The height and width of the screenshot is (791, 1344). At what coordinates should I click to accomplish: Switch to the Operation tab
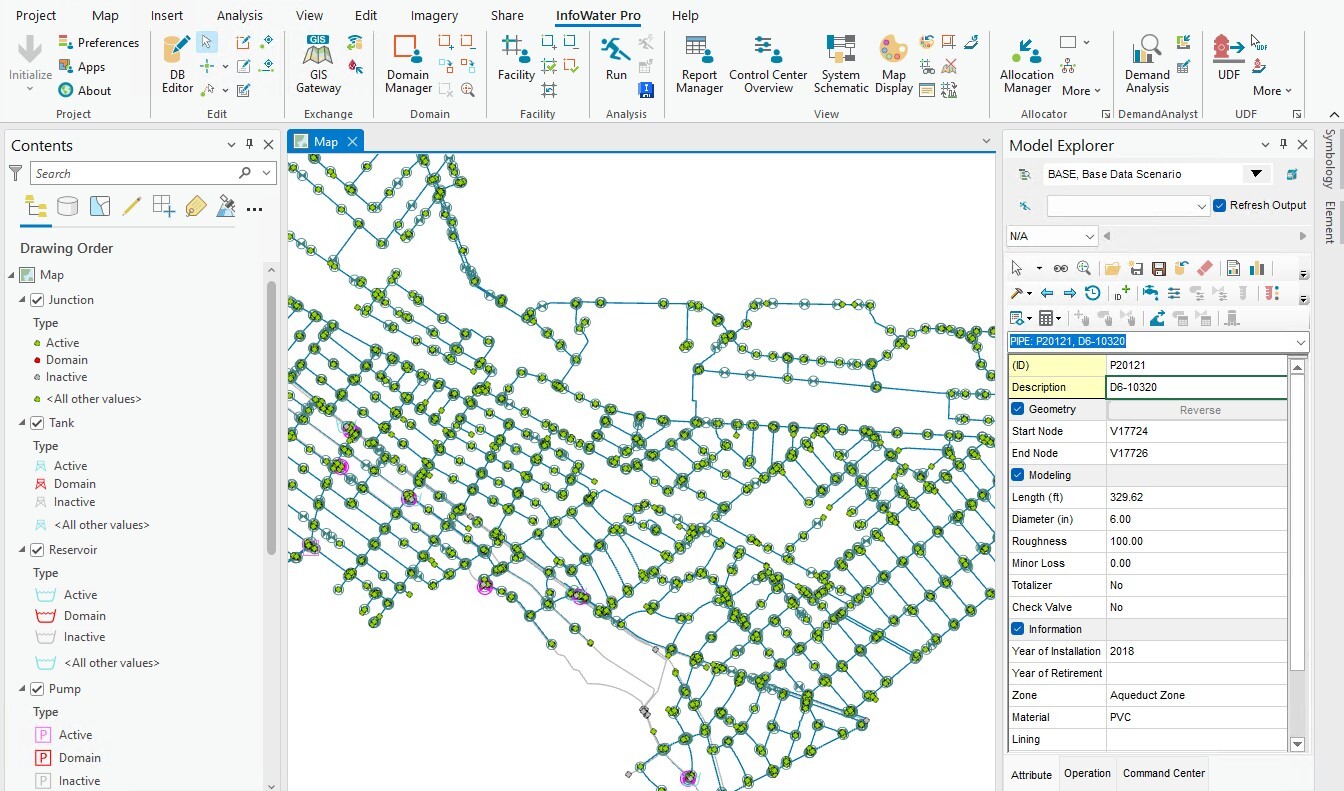pyautogui.click(x=1087, y=773)
